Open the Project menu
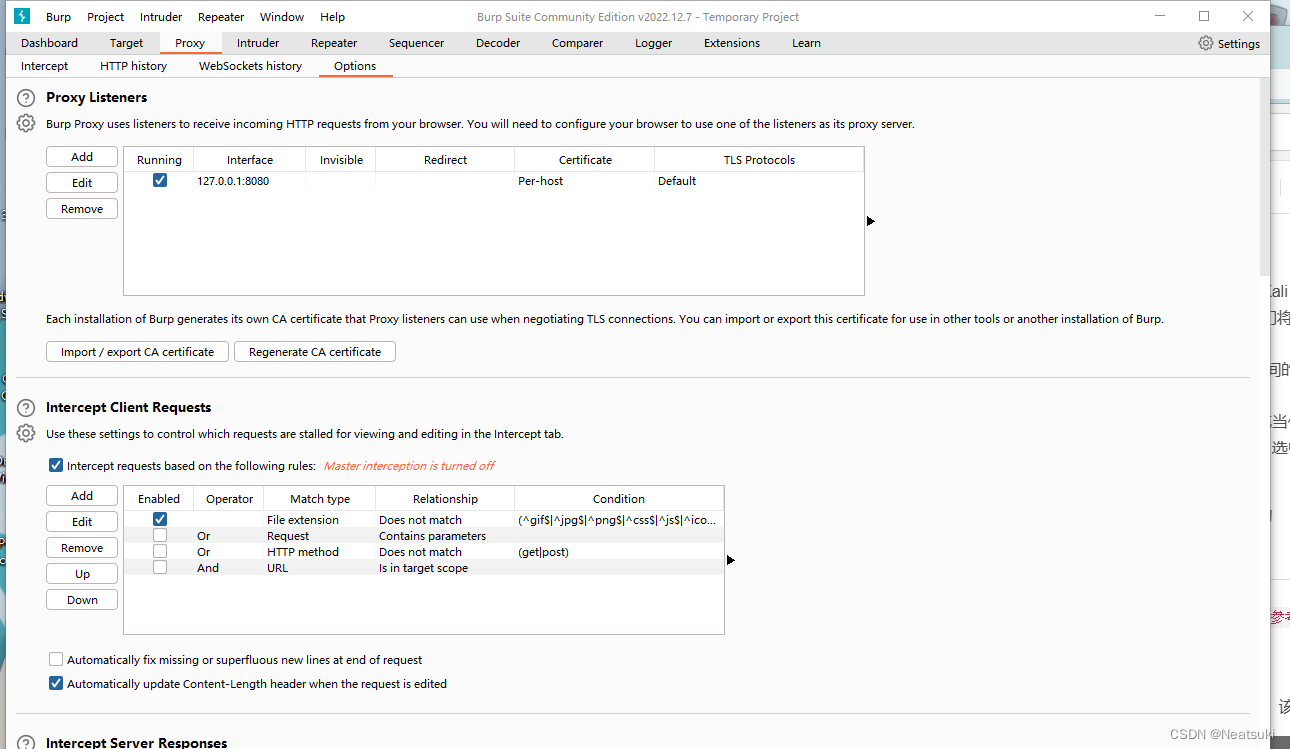This screenshot has height=749, width=1290. 106,17
